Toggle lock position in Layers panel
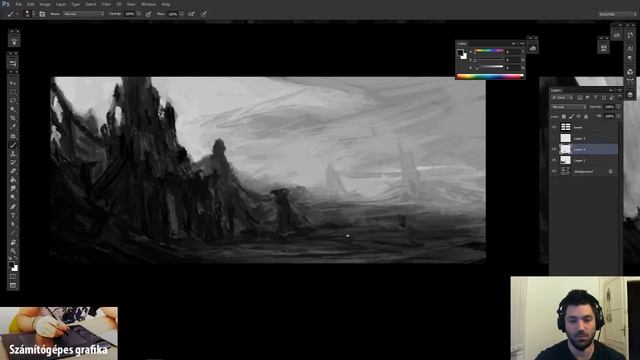Screen dimensions: 640x360 (579, 117)
